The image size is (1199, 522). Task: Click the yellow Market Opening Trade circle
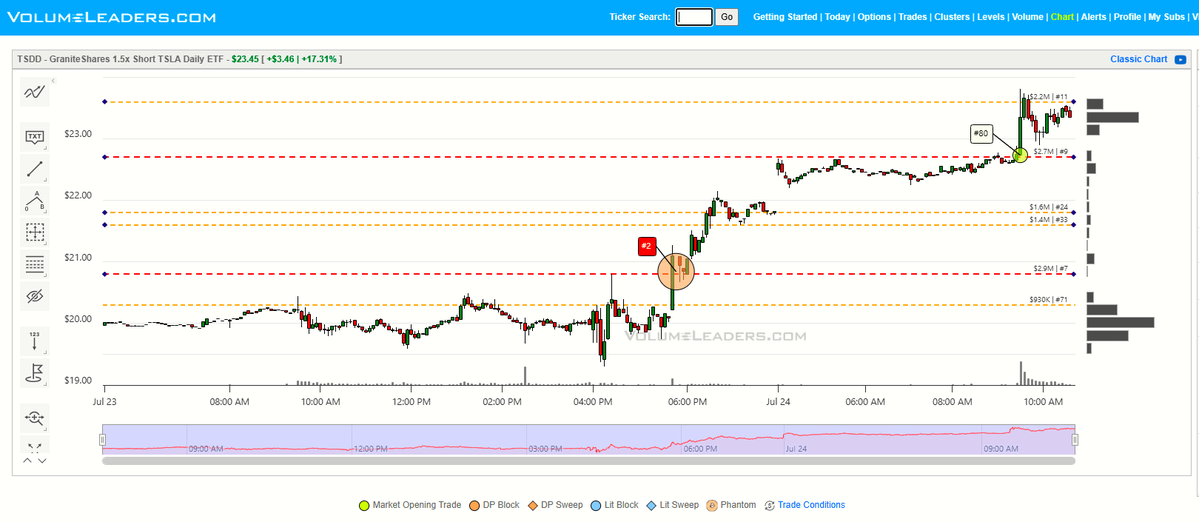(1019, 155)
